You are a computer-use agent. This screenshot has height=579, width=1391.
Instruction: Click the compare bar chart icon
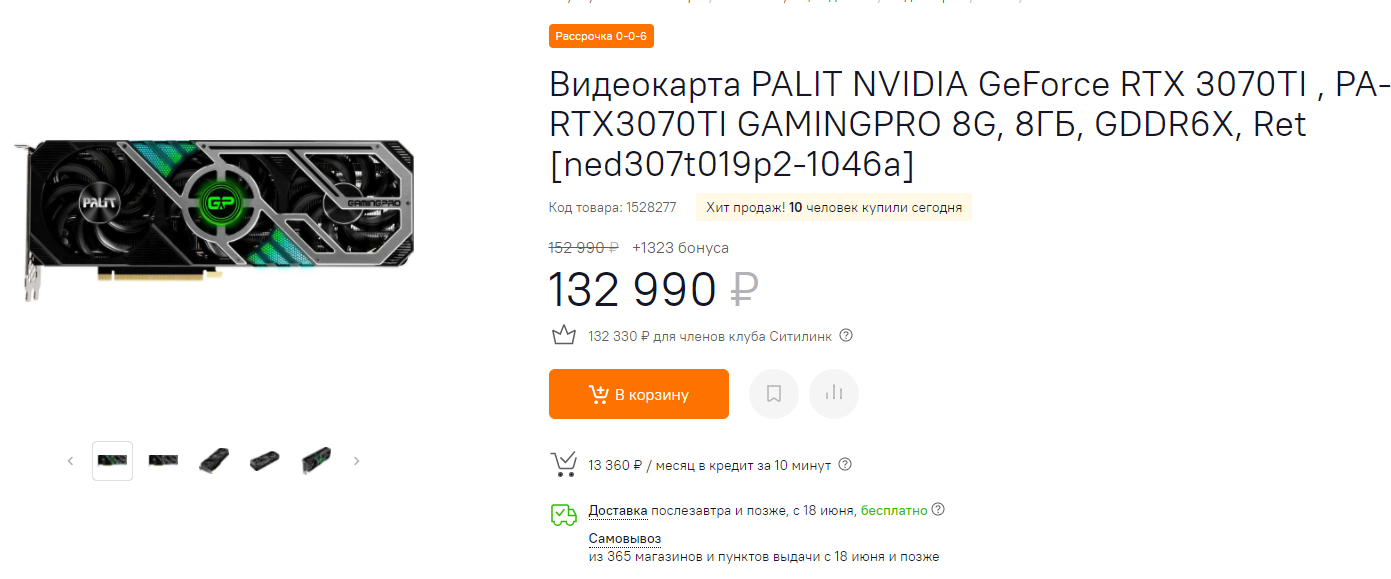[834, 394]
